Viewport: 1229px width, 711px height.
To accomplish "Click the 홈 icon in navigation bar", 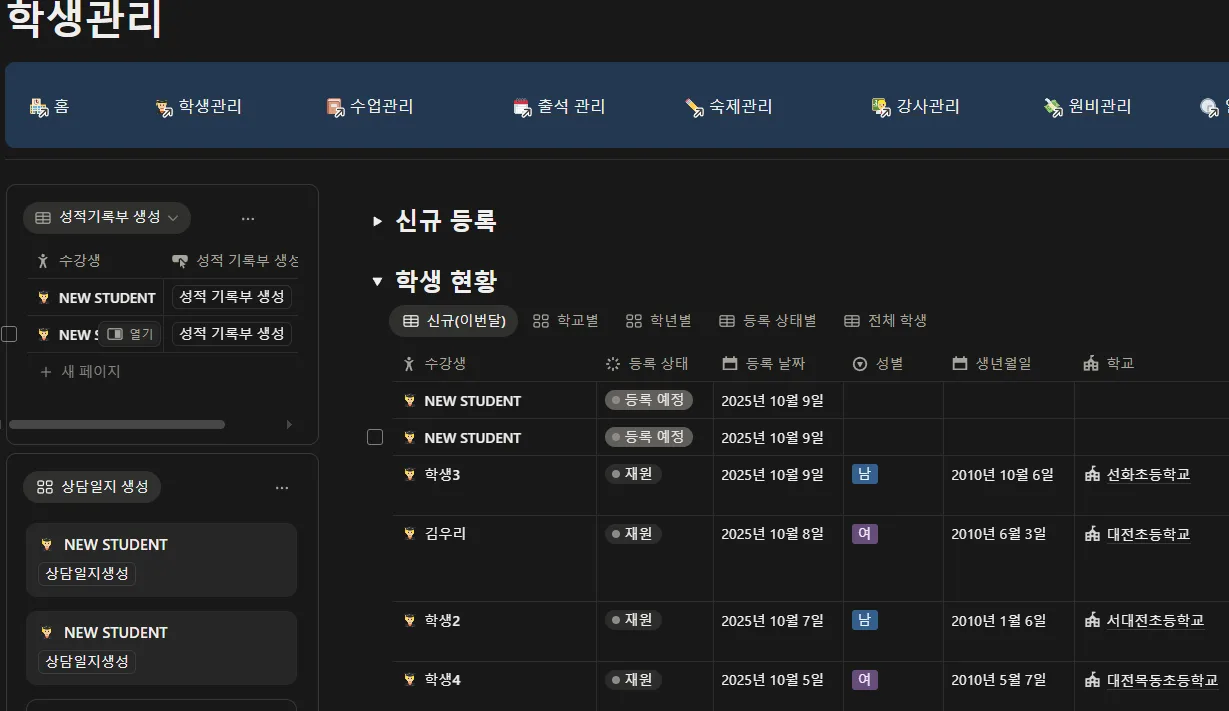I will pos(39,107).
